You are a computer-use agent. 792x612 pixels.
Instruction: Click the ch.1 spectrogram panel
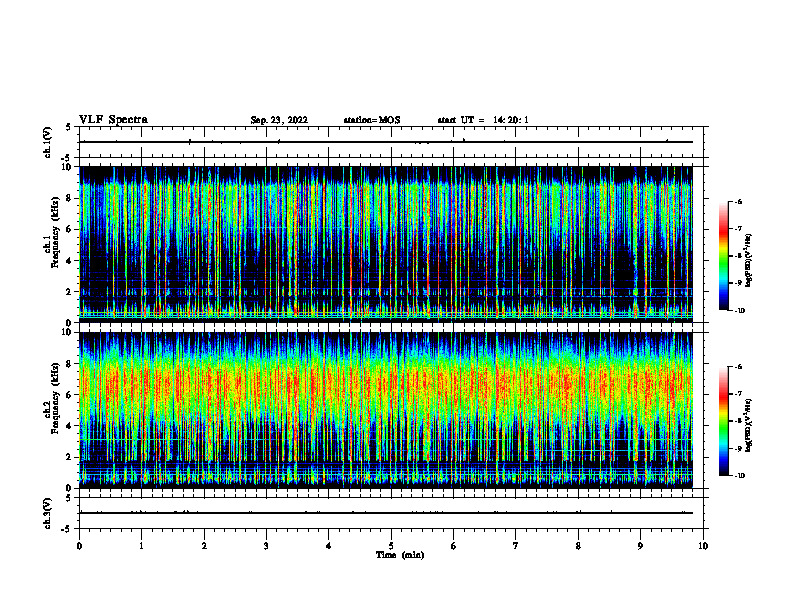pyautogui.click(x=386, y=244)
